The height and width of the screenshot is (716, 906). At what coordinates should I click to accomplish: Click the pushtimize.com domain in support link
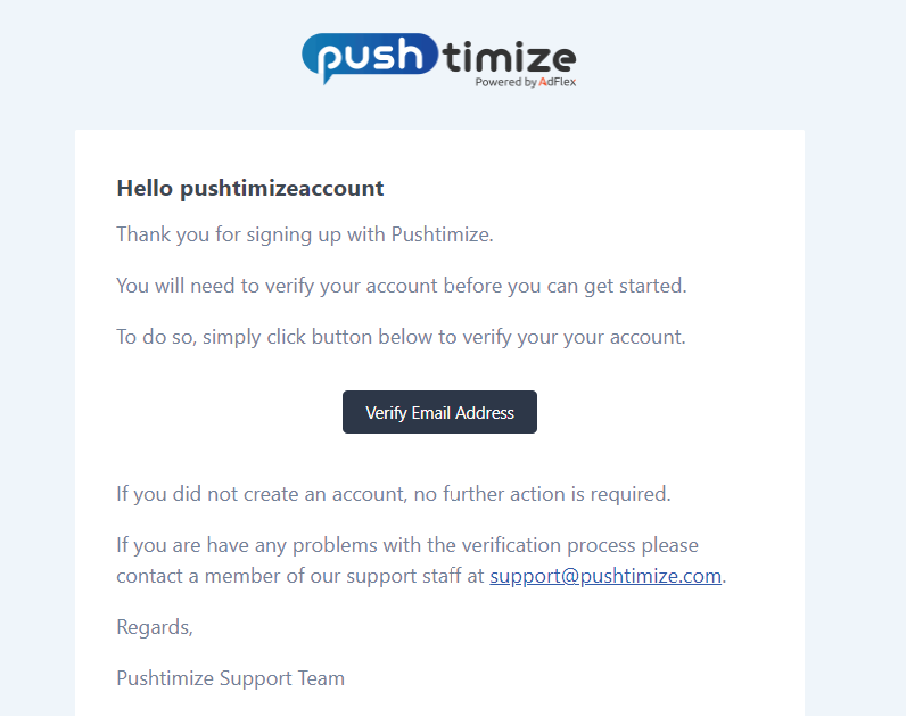coord(651,576)
